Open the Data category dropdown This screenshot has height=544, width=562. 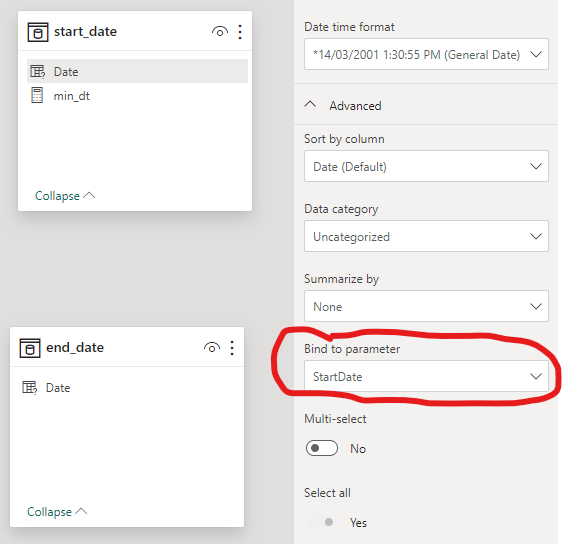click(426, 236)
